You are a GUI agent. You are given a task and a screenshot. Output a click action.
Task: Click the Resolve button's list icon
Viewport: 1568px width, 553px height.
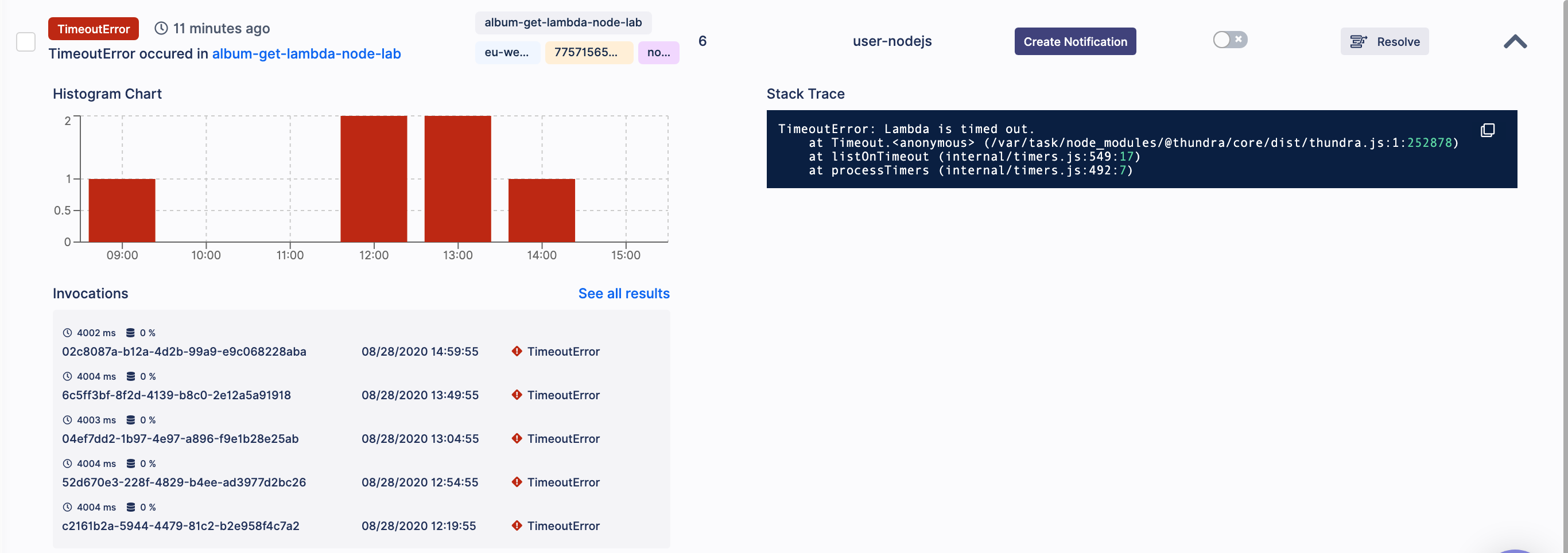click(x=1358, y=41)
